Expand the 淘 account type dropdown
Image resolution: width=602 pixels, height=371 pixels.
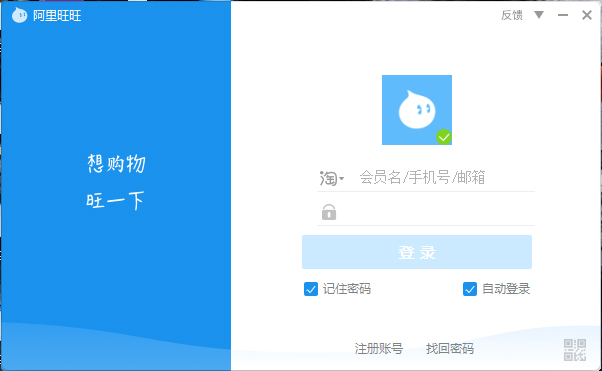point(332,178)
